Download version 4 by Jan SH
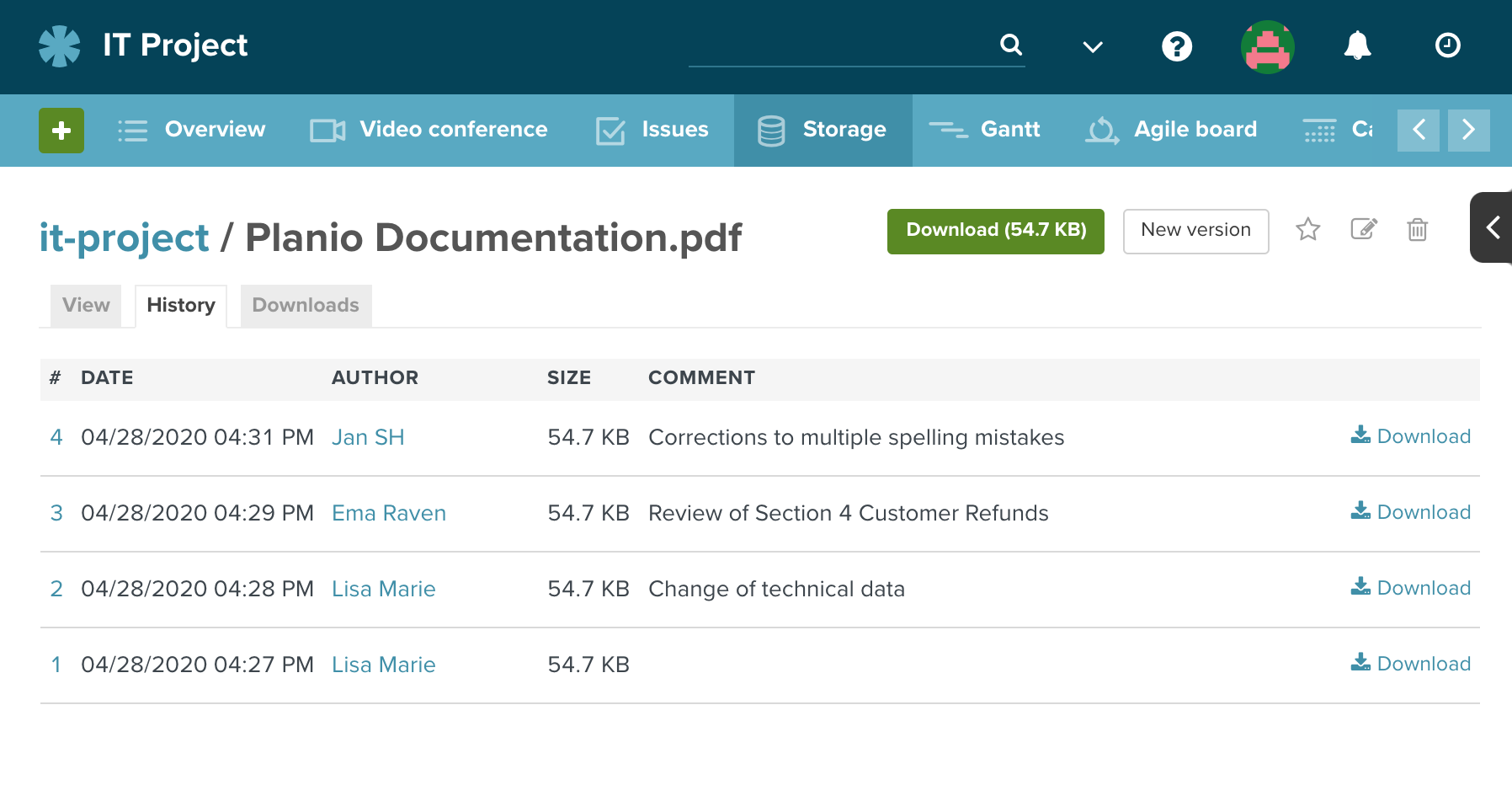The image size is (1512, 785). [1411, 436]
